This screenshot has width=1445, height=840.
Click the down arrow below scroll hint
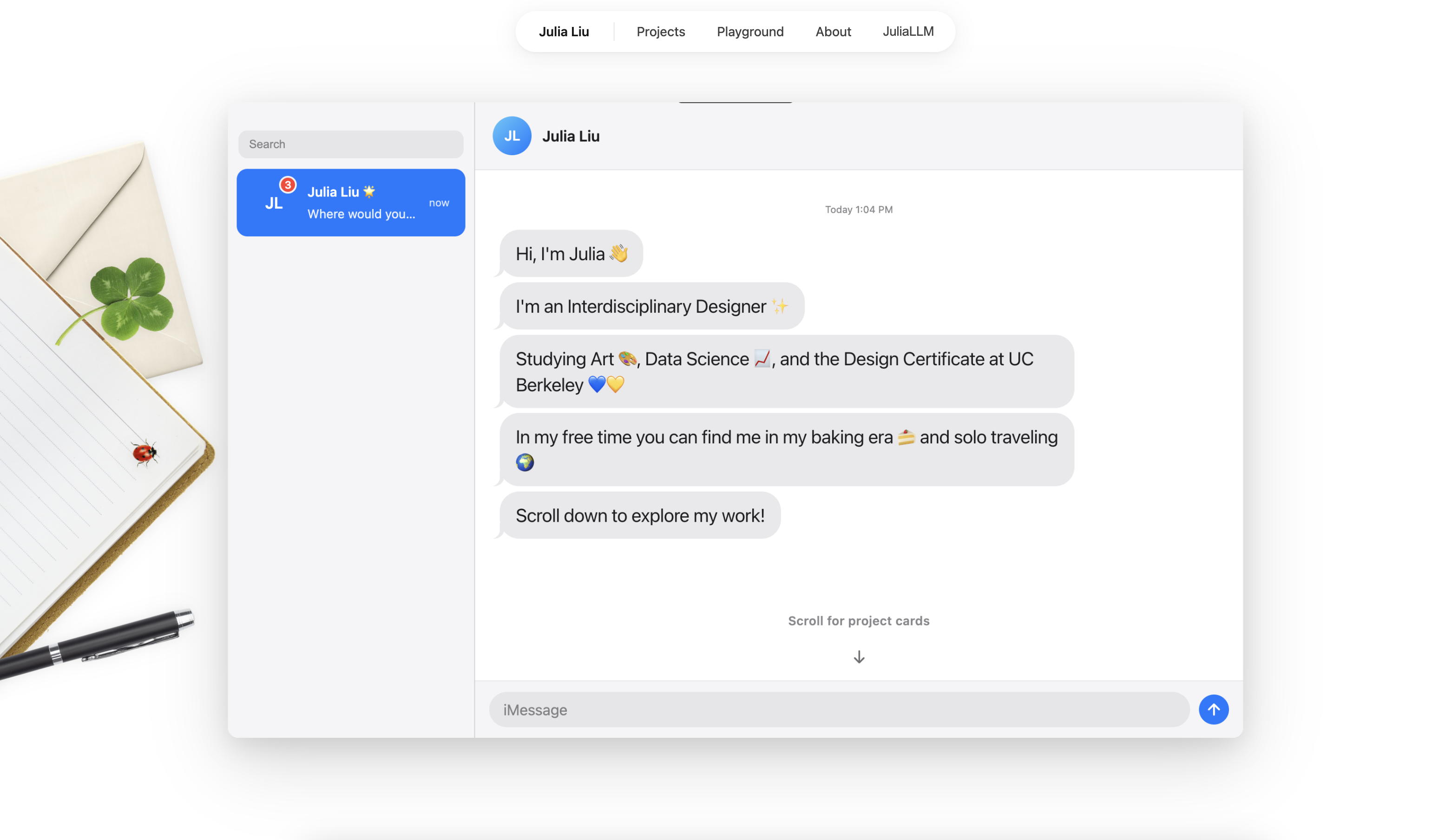point(858,656)
